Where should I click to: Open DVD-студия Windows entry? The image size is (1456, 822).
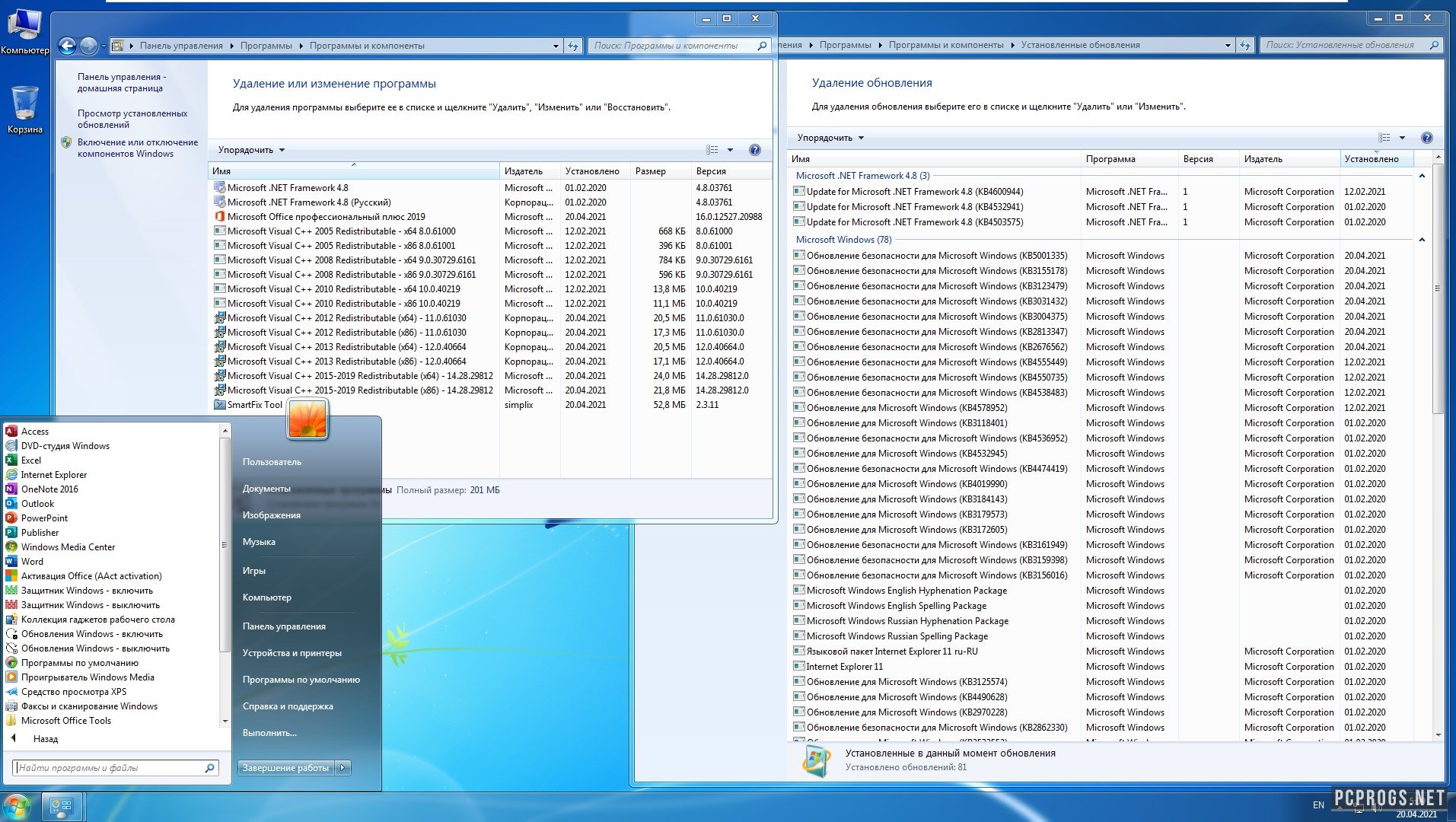65,445
